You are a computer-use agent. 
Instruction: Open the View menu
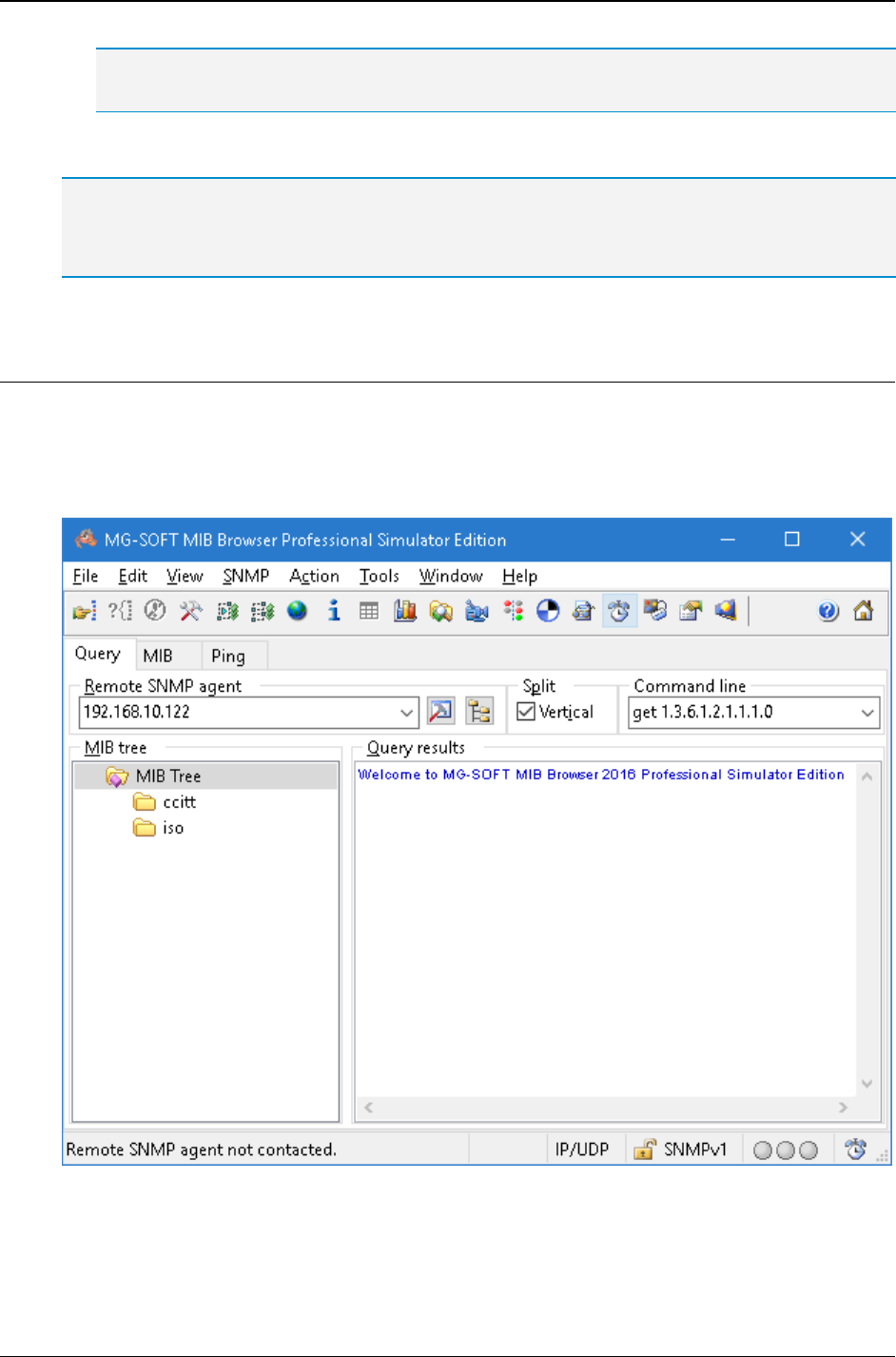(x=185, y=576)
